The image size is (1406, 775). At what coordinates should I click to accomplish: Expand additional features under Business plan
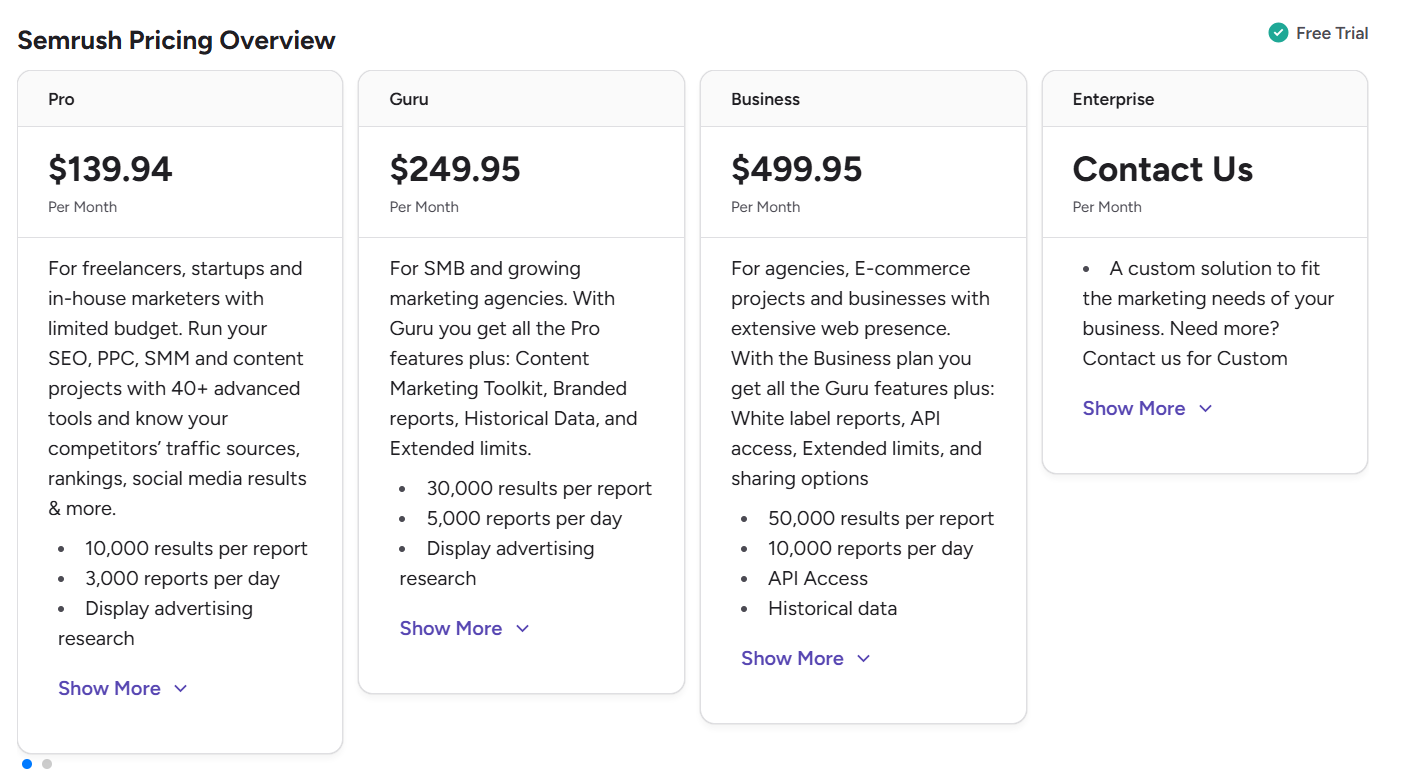pyautogui.click(x=792, y=658)
